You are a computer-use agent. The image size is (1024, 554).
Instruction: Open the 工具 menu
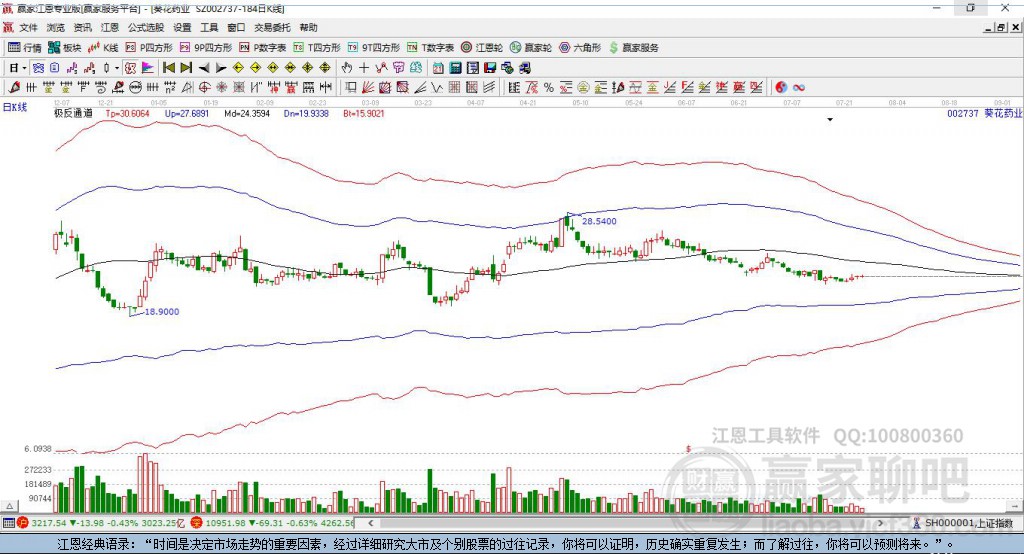(209, 27)
